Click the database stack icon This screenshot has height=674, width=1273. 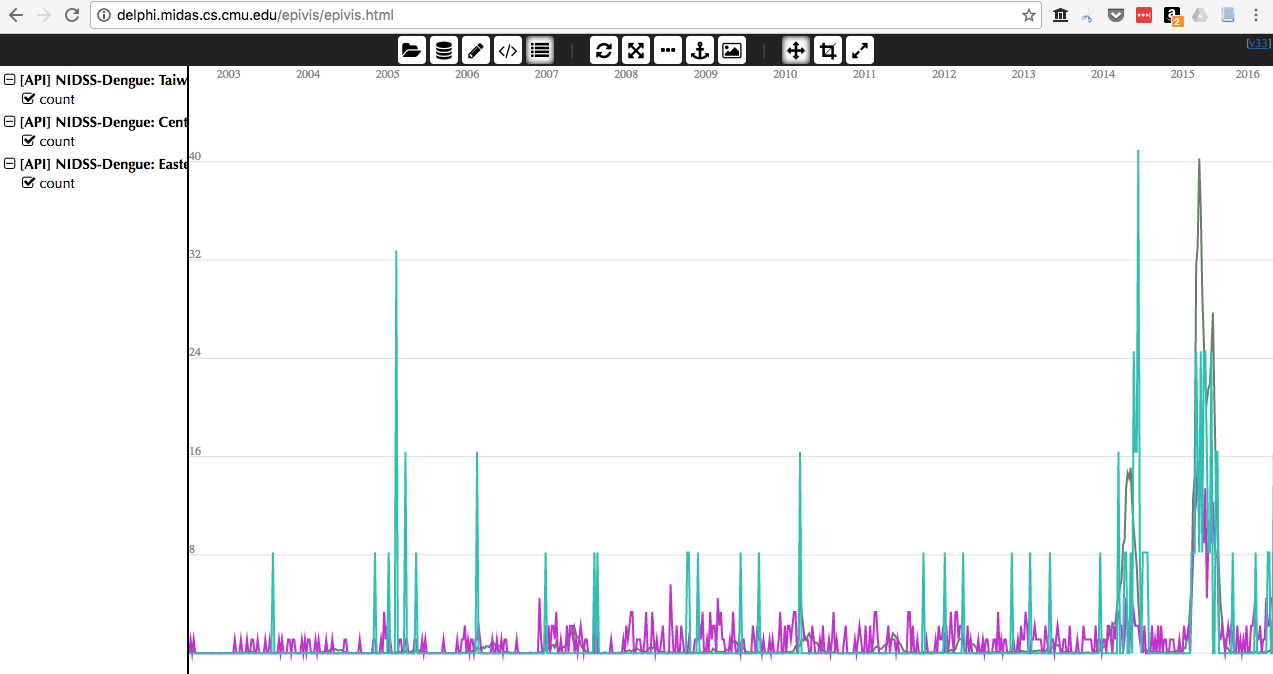point(444,50)
